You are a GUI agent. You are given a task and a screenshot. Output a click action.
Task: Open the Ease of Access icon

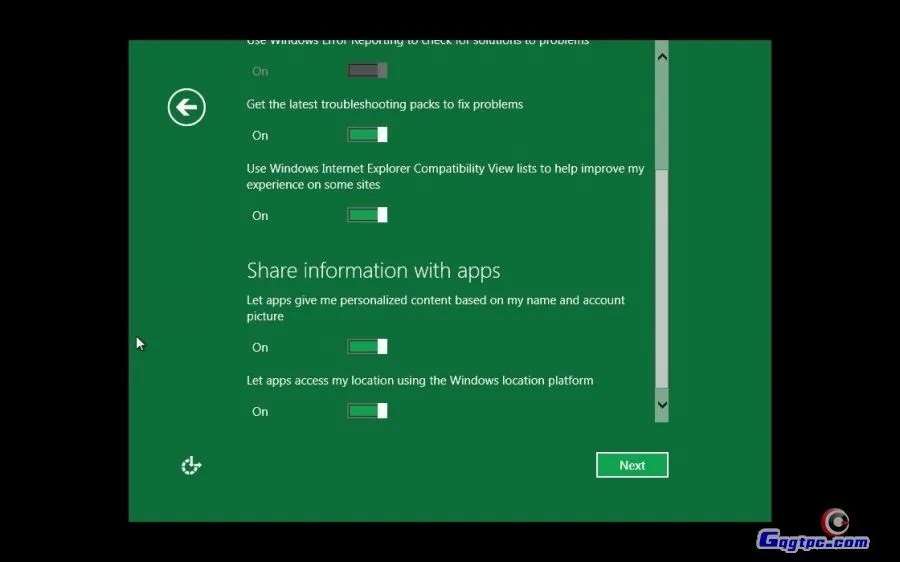191,465
